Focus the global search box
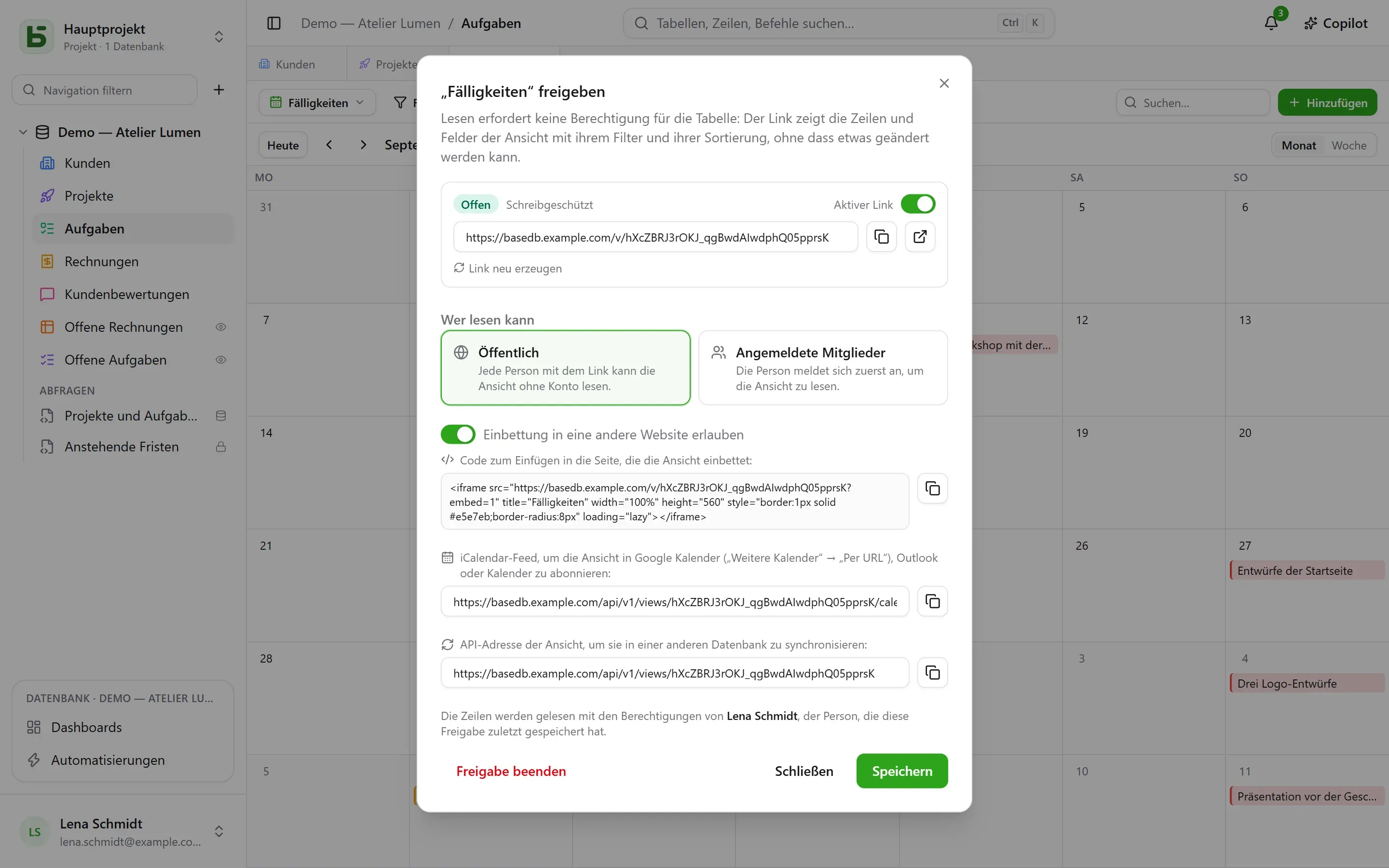This screenshot has width=1389, height=868. click(x=839, y=23)
